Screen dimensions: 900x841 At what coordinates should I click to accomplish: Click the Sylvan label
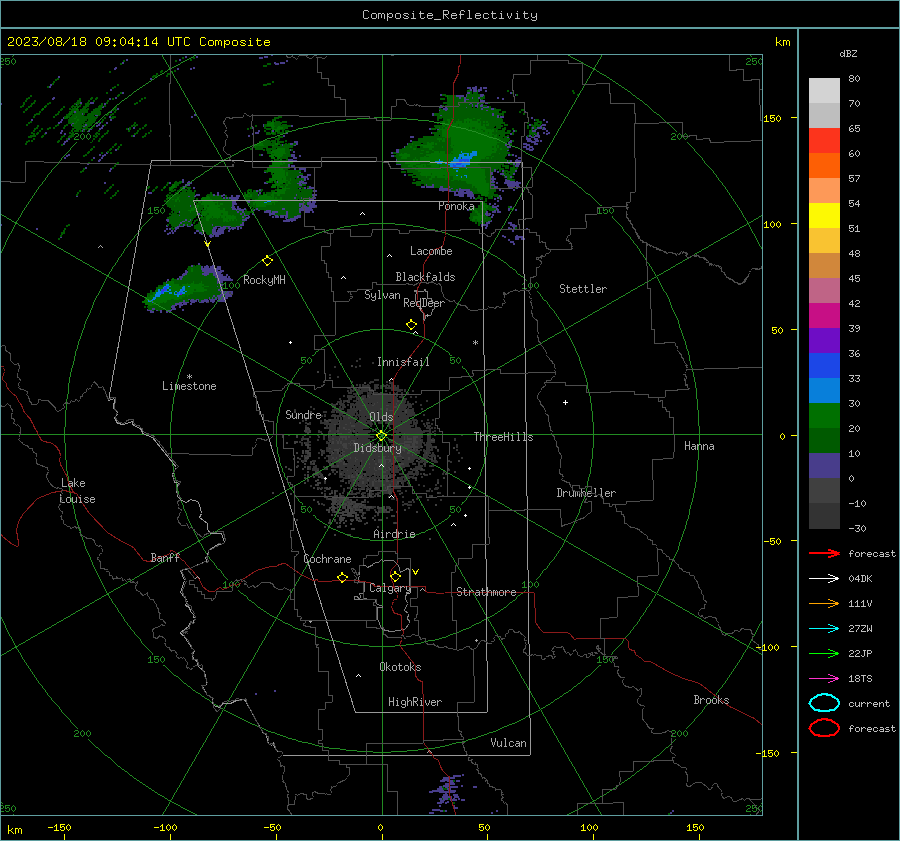point(382,295)
